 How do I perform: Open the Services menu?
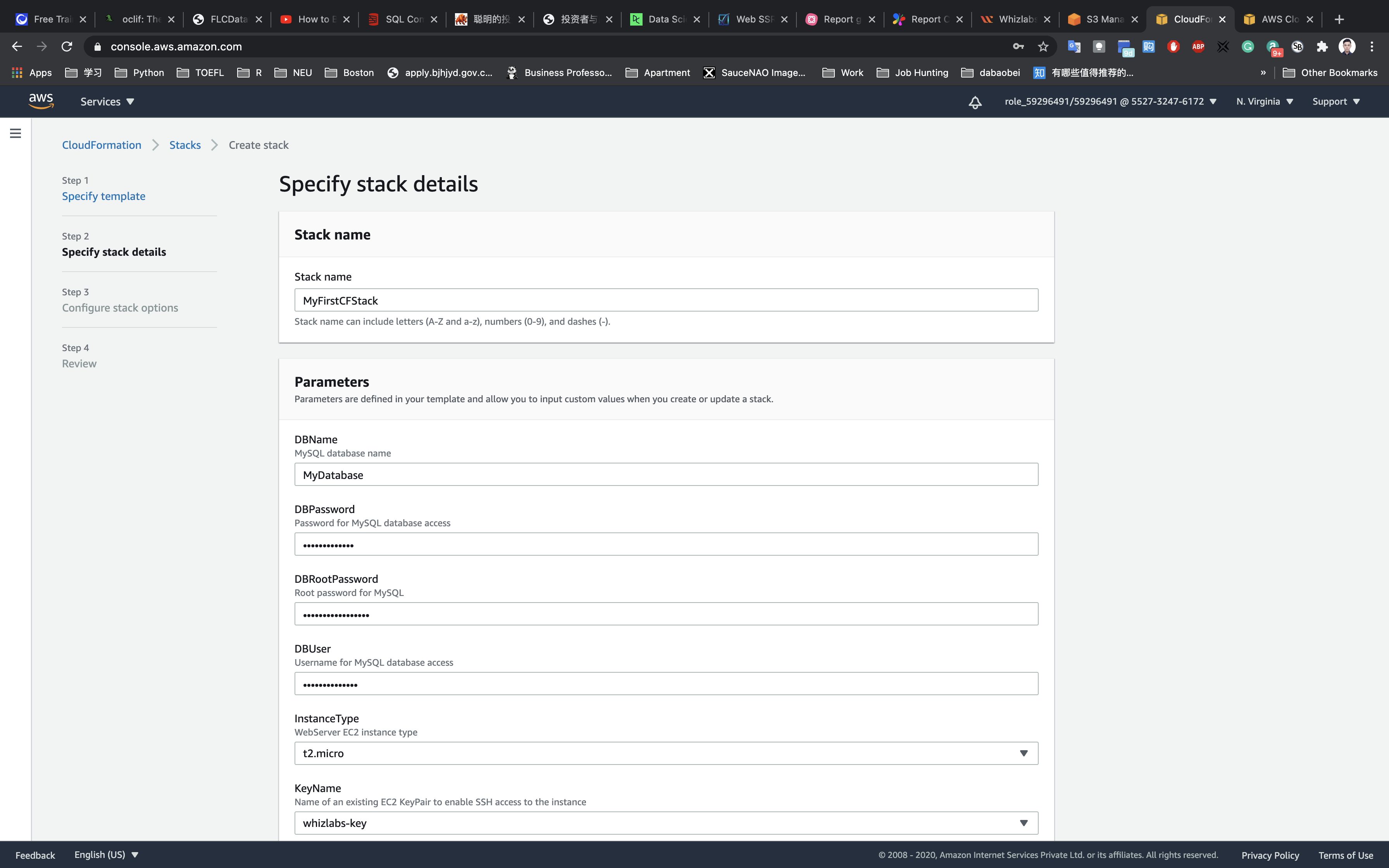pos(107,102)
